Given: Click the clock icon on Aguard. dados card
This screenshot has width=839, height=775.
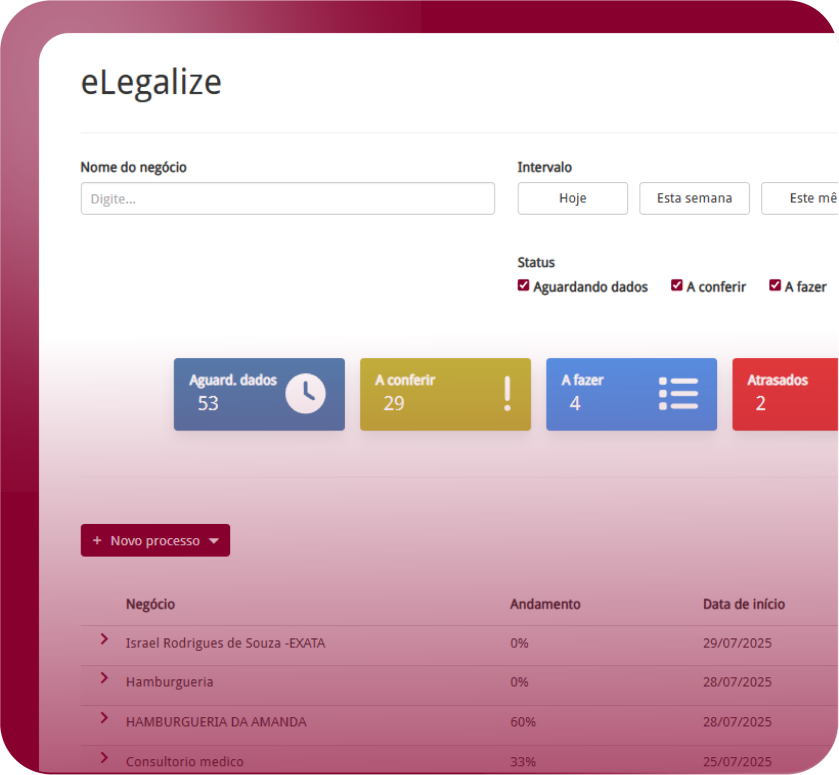Looking at the screenshot, I should click(x=306, y=394).
